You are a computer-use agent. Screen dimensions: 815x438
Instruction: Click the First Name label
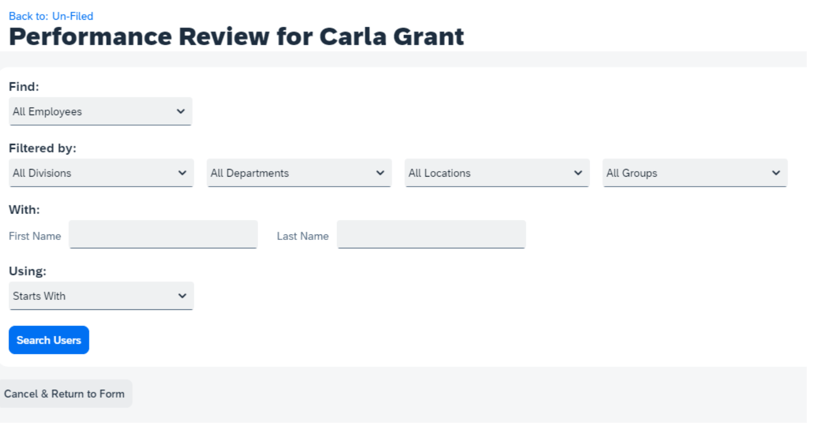[x=35, y=236]
